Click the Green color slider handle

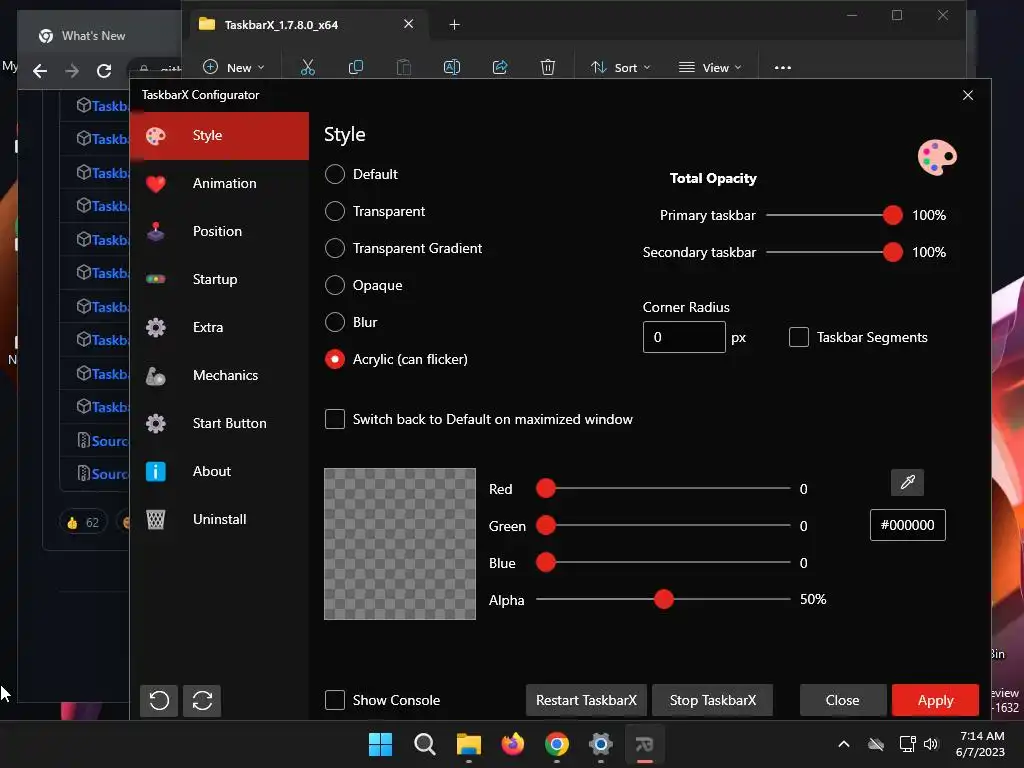[546, 525]
